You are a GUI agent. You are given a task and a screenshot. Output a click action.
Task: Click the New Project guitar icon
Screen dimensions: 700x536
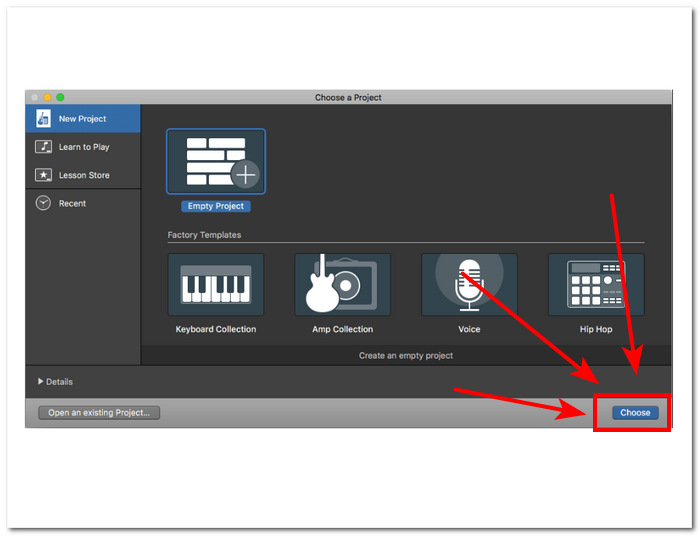pos(43,119)
